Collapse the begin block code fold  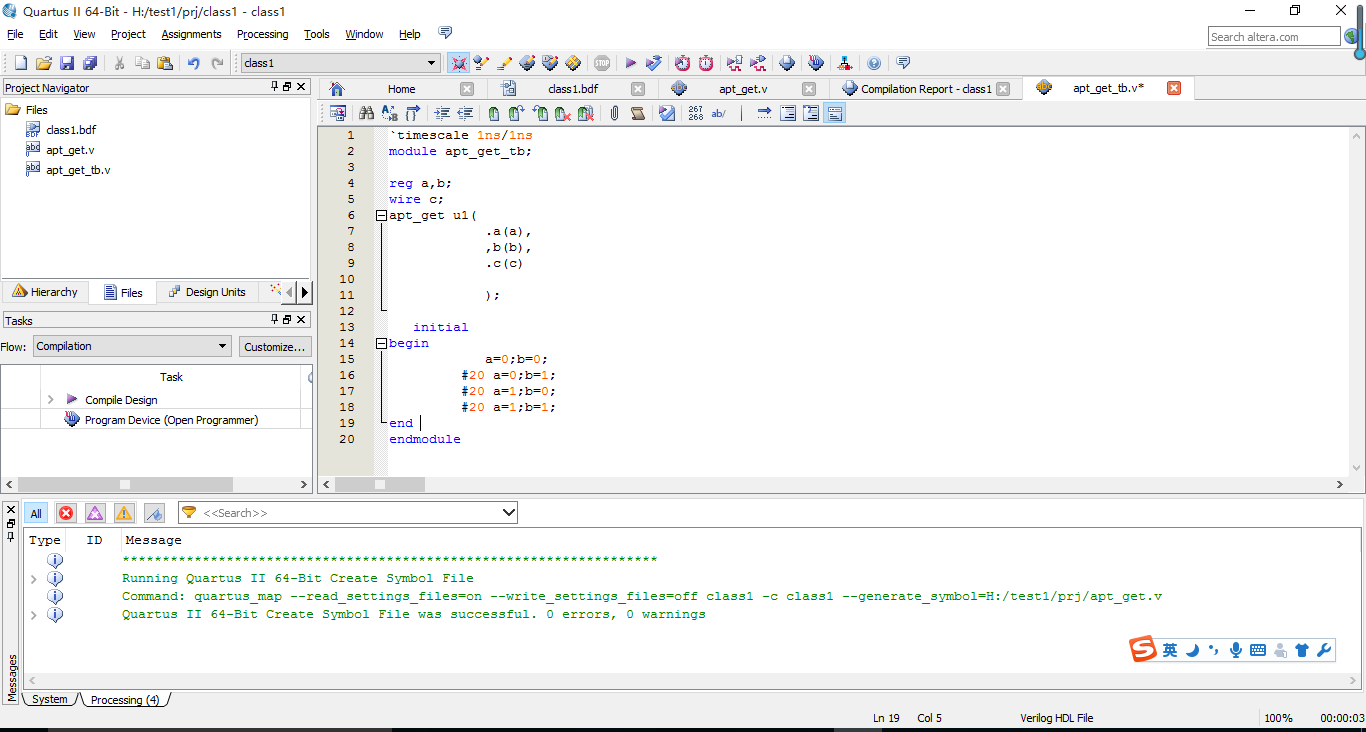pos(381,343)
